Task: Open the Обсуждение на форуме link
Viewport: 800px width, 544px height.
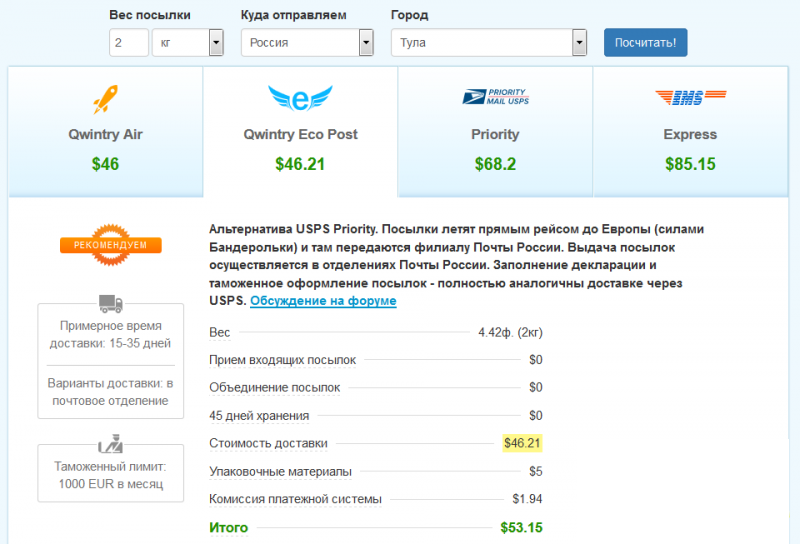Action: click(323, 301)
